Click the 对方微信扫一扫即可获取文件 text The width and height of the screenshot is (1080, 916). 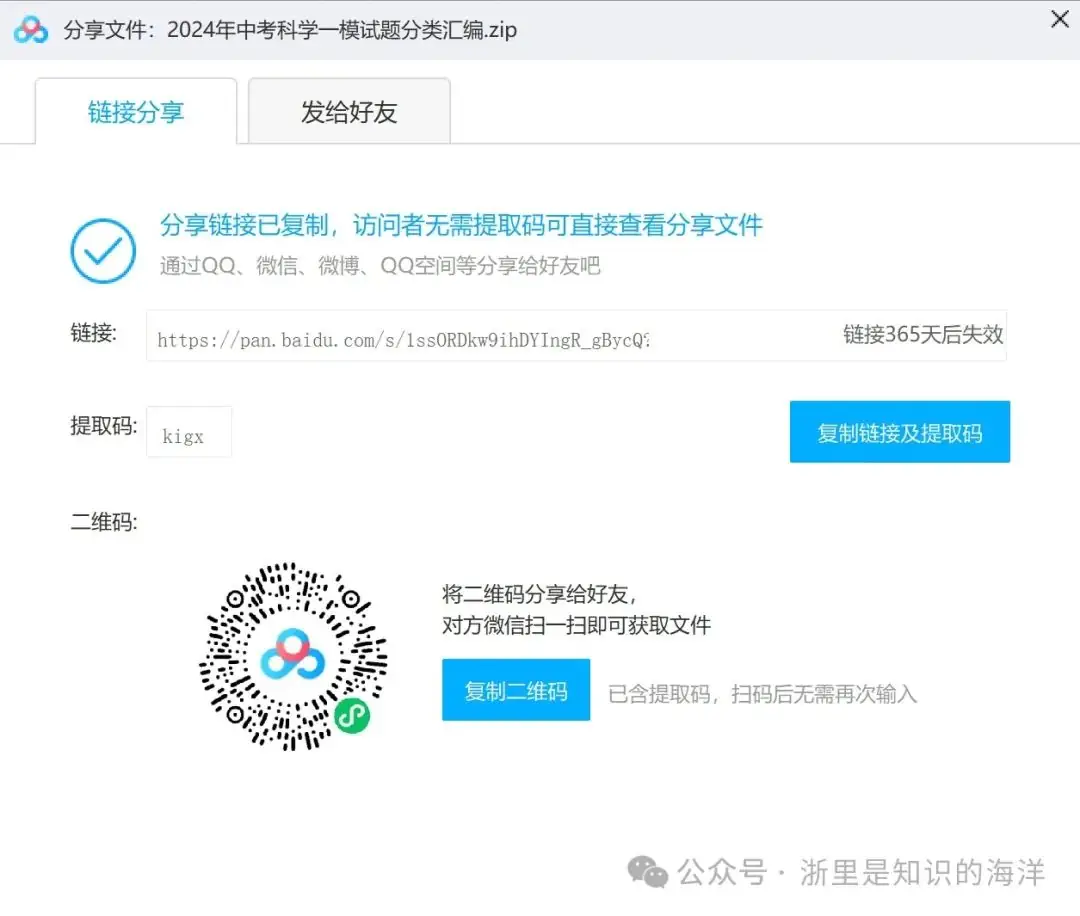click(x=577, y=625)
